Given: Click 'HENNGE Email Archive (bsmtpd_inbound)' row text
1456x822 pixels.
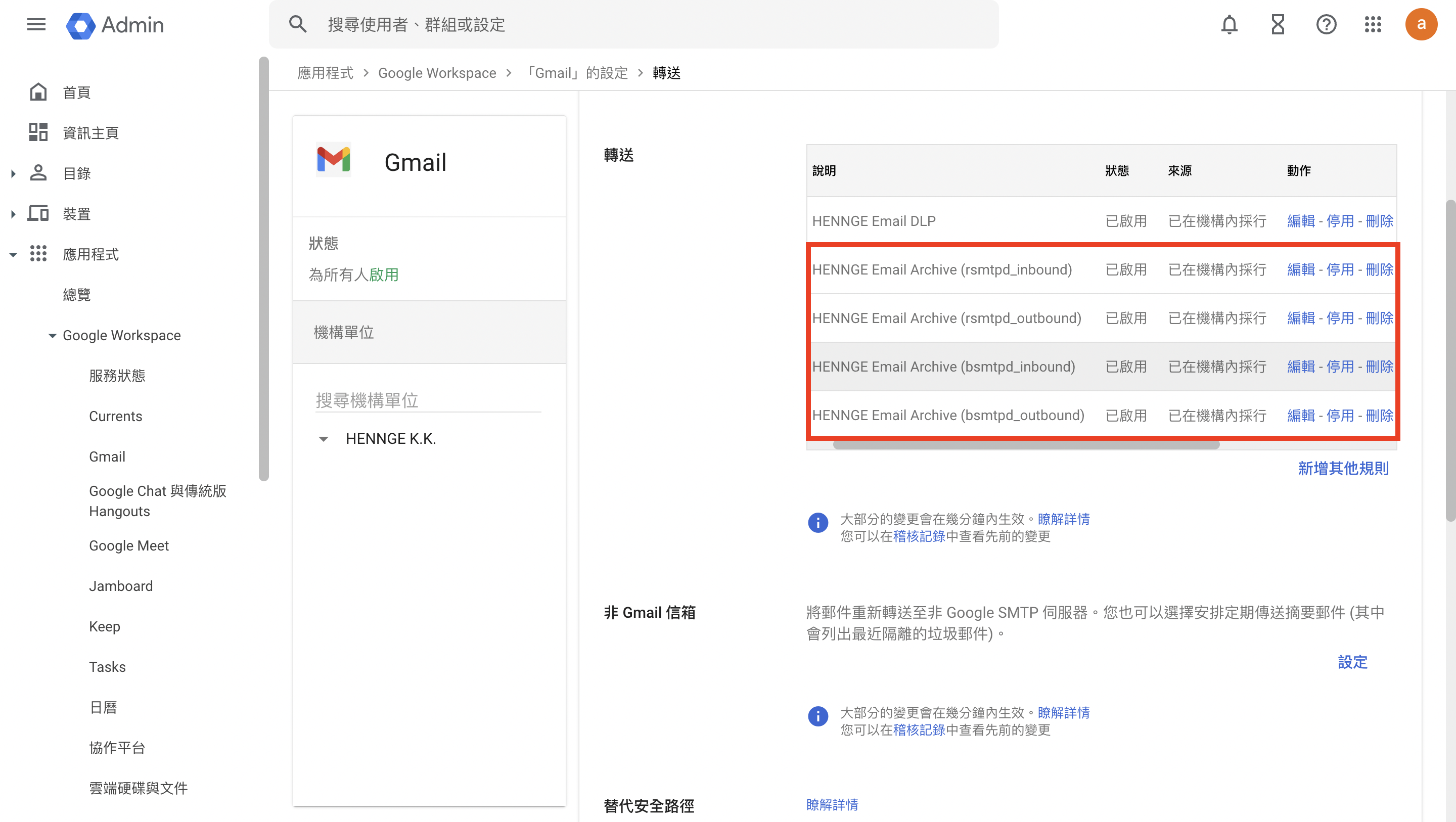Looking at the screenshot, I should [943, 367].
